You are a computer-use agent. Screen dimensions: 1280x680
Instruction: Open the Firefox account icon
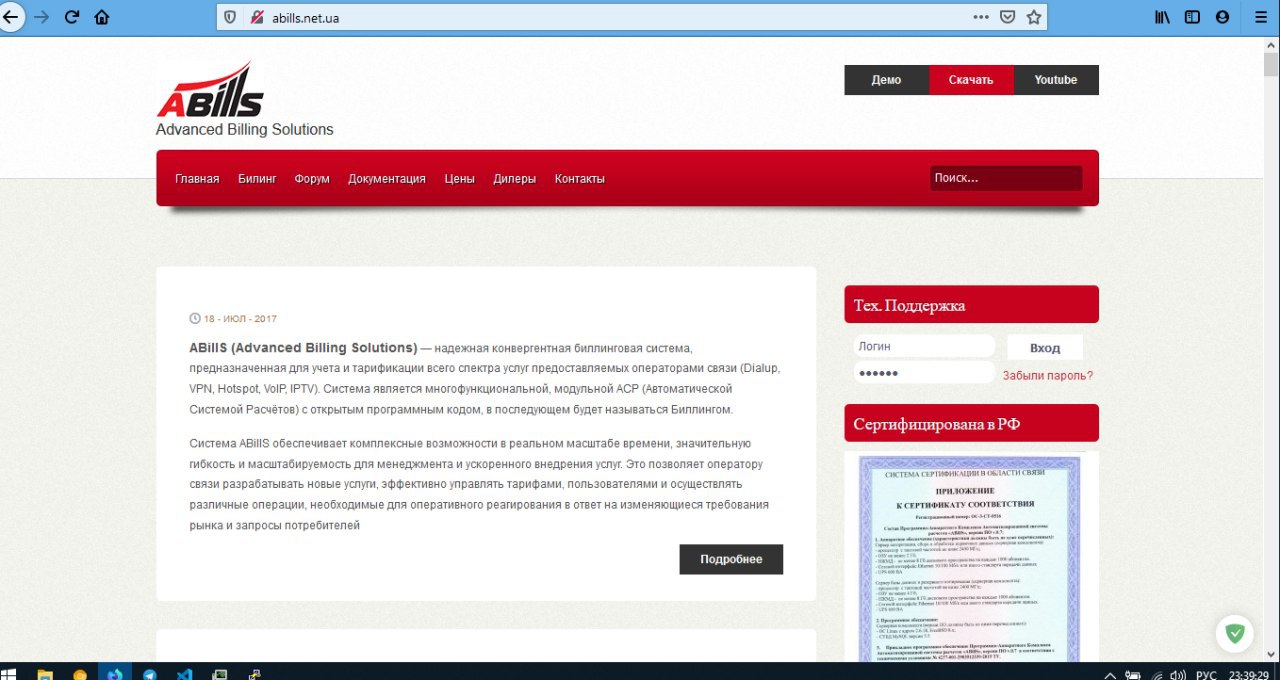[1222, 17]
